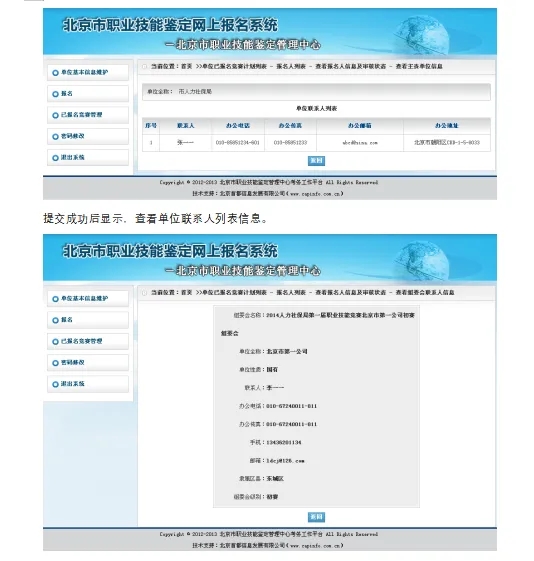Select 报名人列表 breadcrumb above the contact table
This screenshot has width=534, height=561.
[x=291, y=66]
